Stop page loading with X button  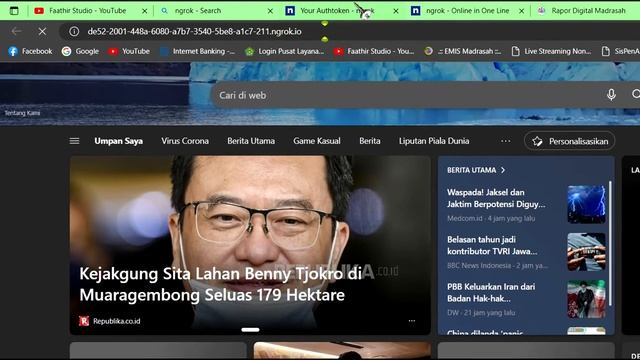[x=42, y=31]
